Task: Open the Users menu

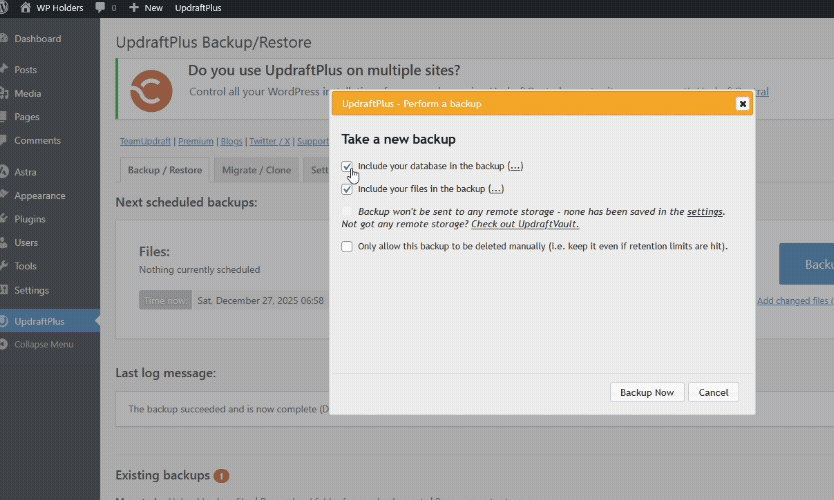Action: (26, 243)
